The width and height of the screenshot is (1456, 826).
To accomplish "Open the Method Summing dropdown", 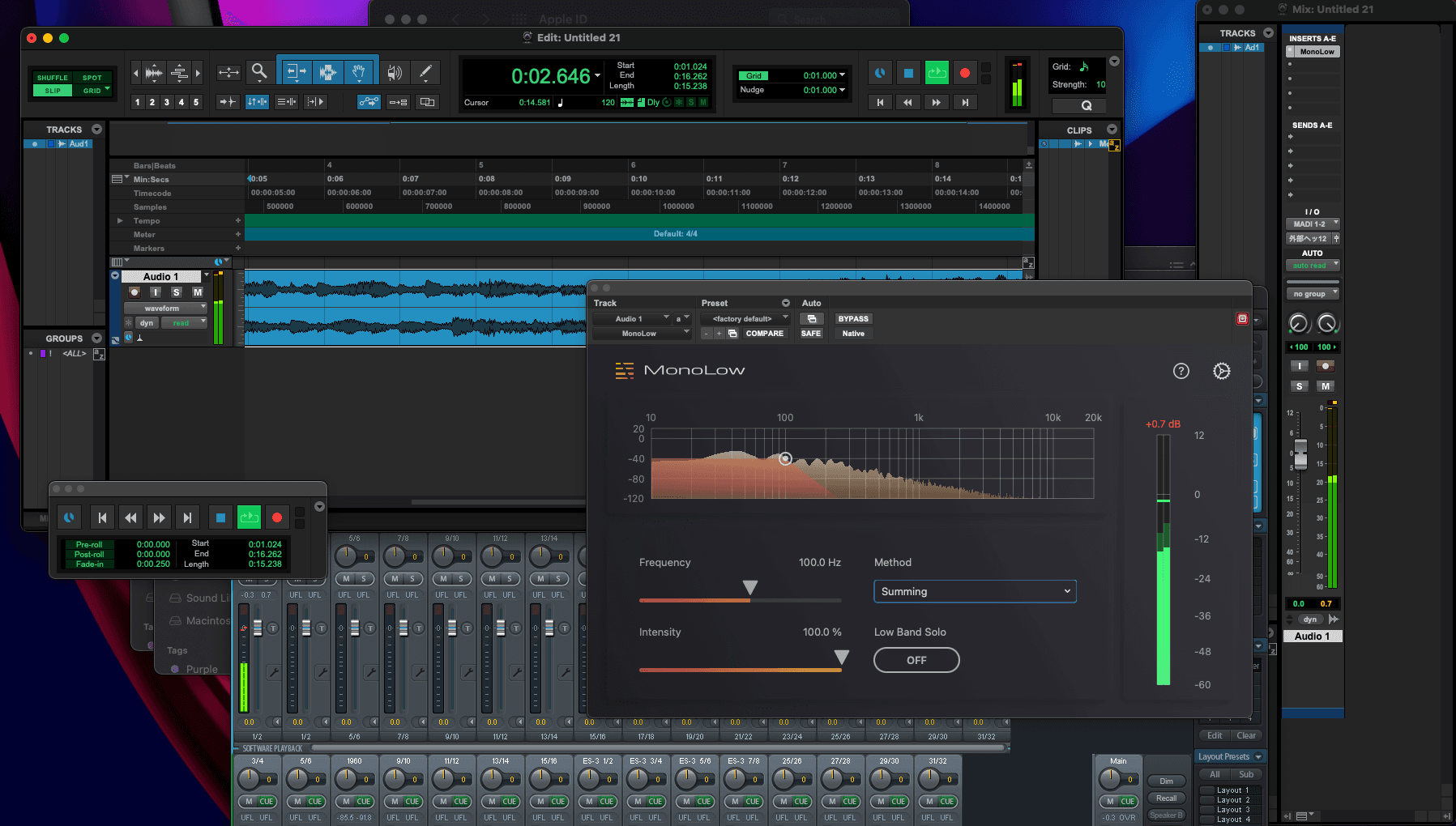I will click(975, 591).
